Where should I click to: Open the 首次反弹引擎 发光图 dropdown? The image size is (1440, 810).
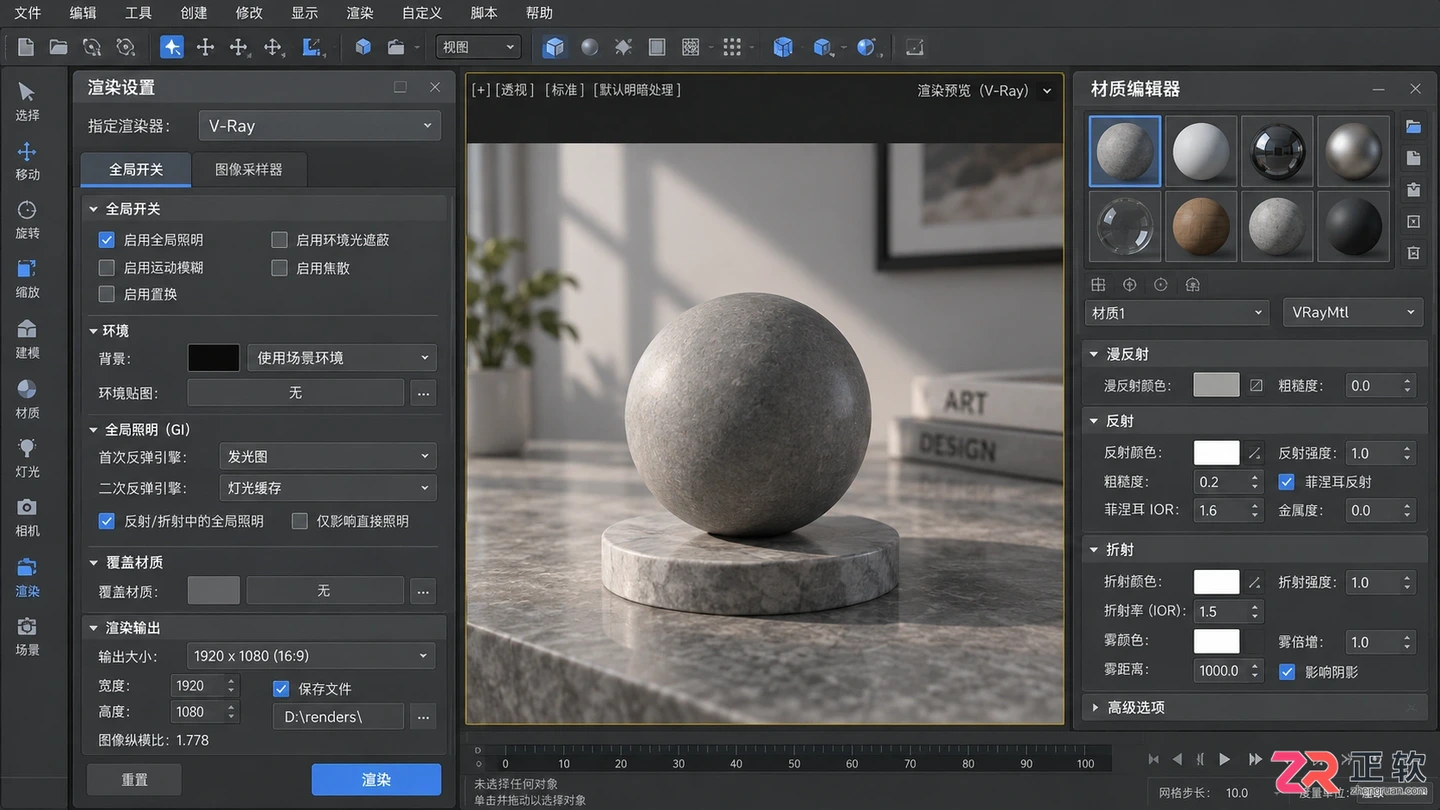[x=326, y=456]
